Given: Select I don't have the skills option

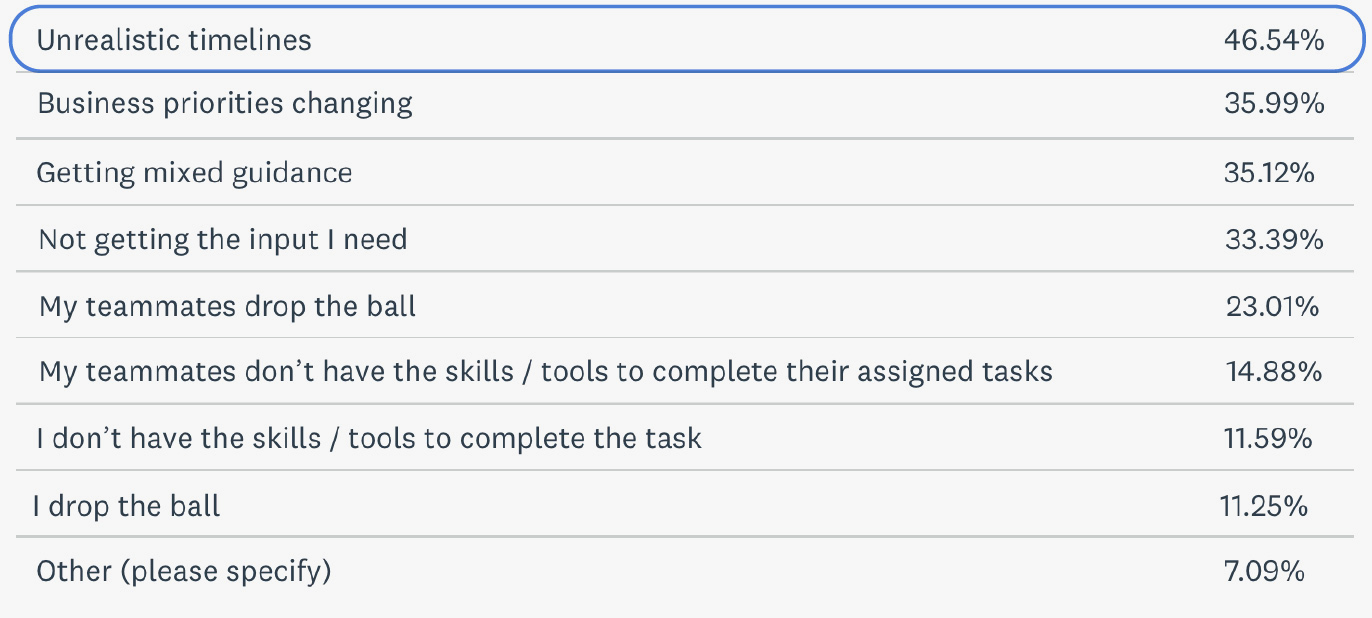Looking at the screenshot, I should pyautogui.click(x=686, y=438).
